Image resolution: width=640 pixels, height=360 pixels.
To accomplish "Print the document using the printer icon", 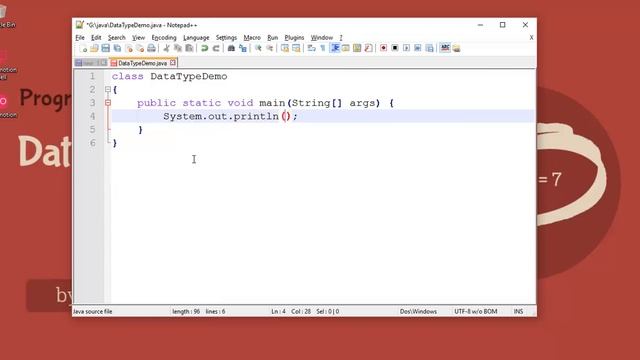I will click(151, 48).
